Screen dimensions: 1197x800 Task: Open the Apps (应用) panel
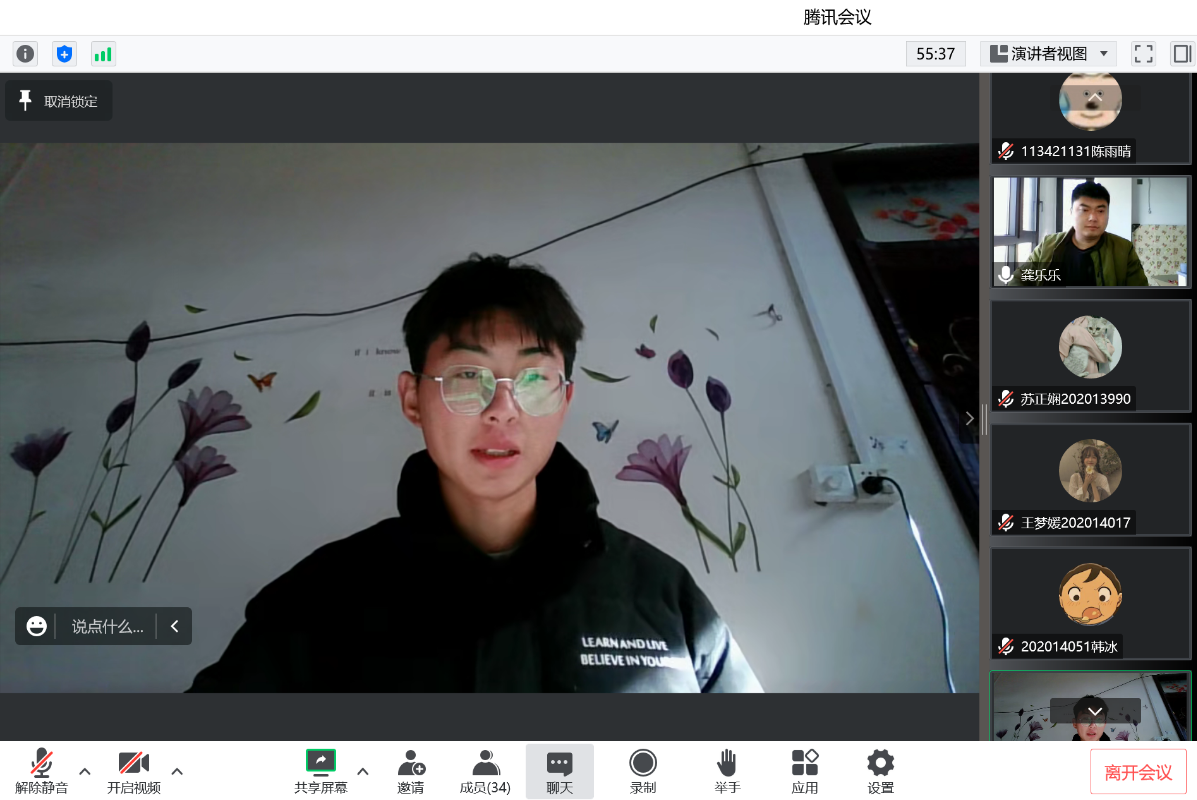coord(805,772)
